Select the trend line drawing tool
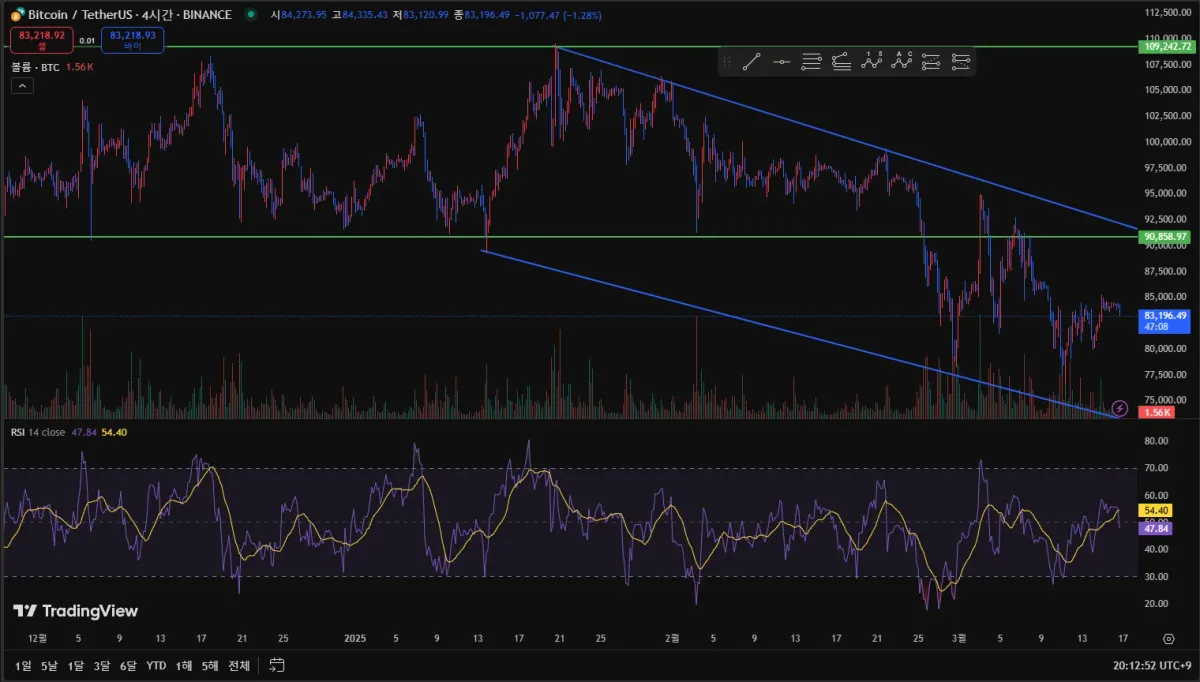Viewport: 1200px width, 682px height. coord(751,62)
